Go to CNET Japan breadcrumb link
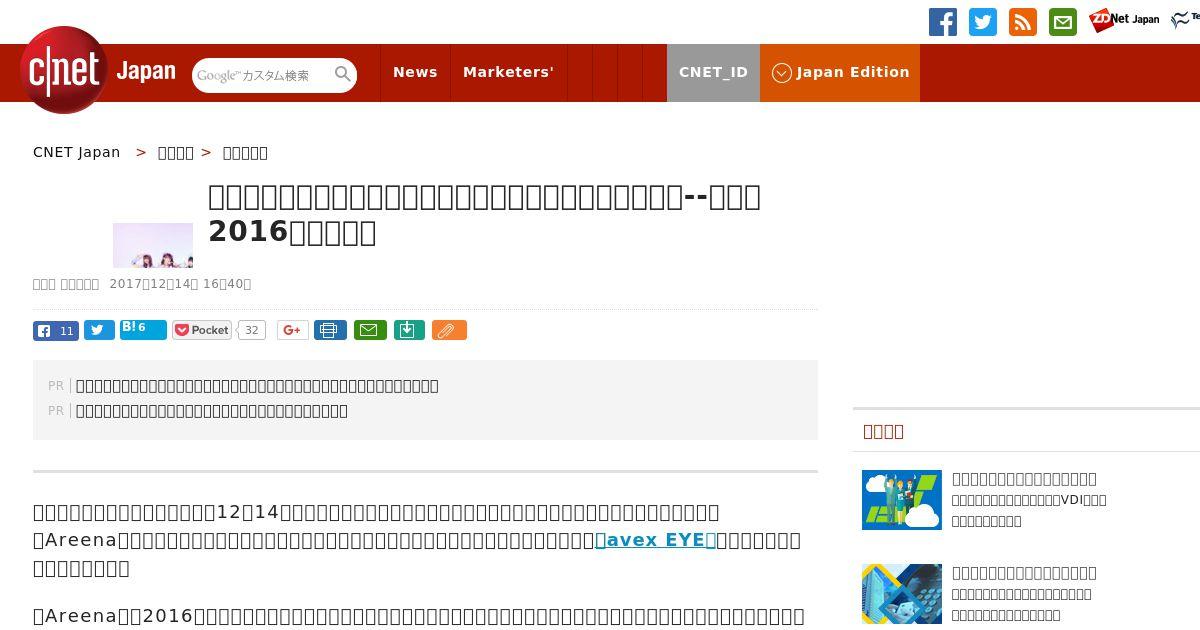Screen dimensions: 1200x630 (77, 152)
